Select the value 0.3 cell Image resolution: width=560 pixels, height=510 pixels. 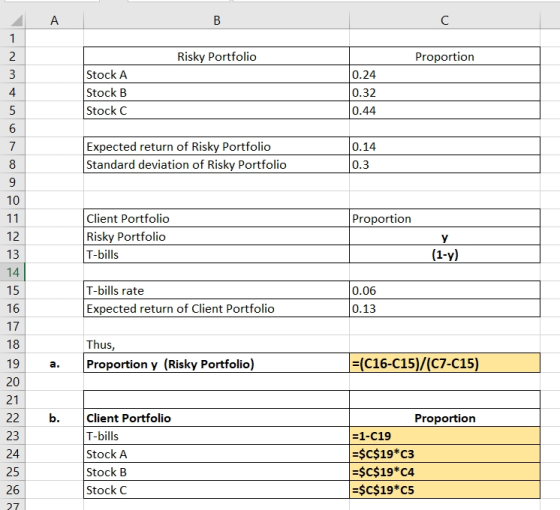pos(444,164)
